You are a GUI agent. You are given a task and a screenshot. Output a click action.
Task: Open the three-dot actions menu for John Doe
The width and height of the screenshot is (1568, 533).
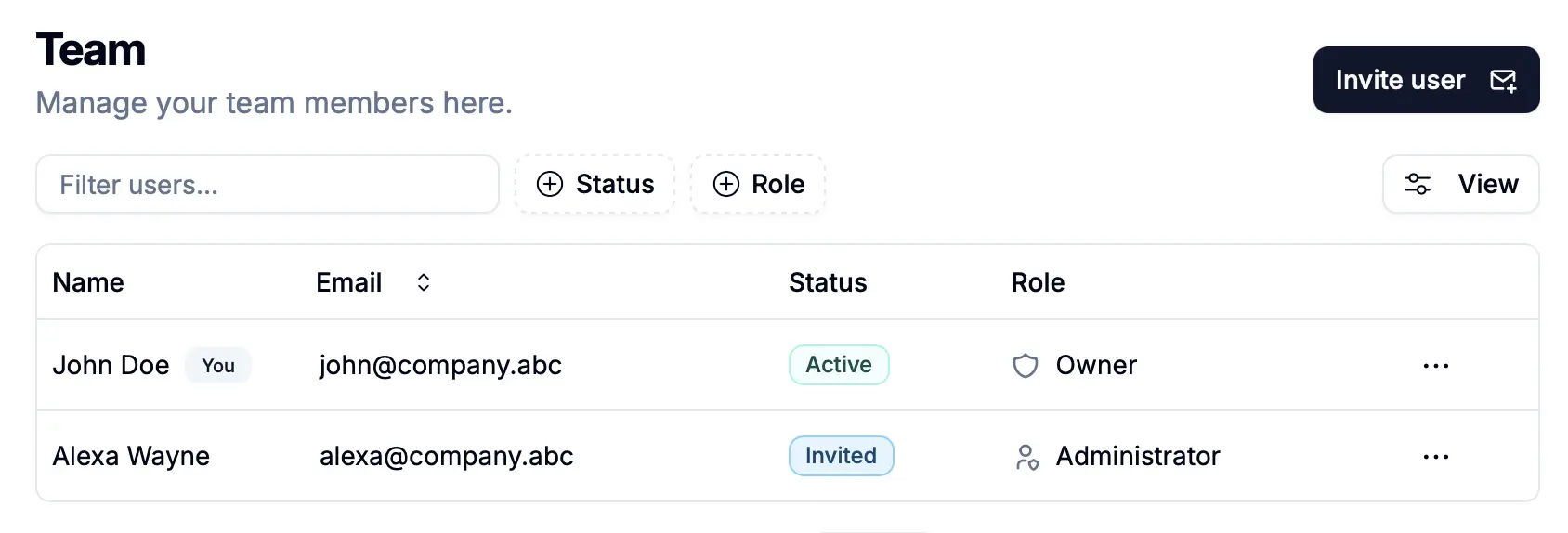(x=1435, y=366)
